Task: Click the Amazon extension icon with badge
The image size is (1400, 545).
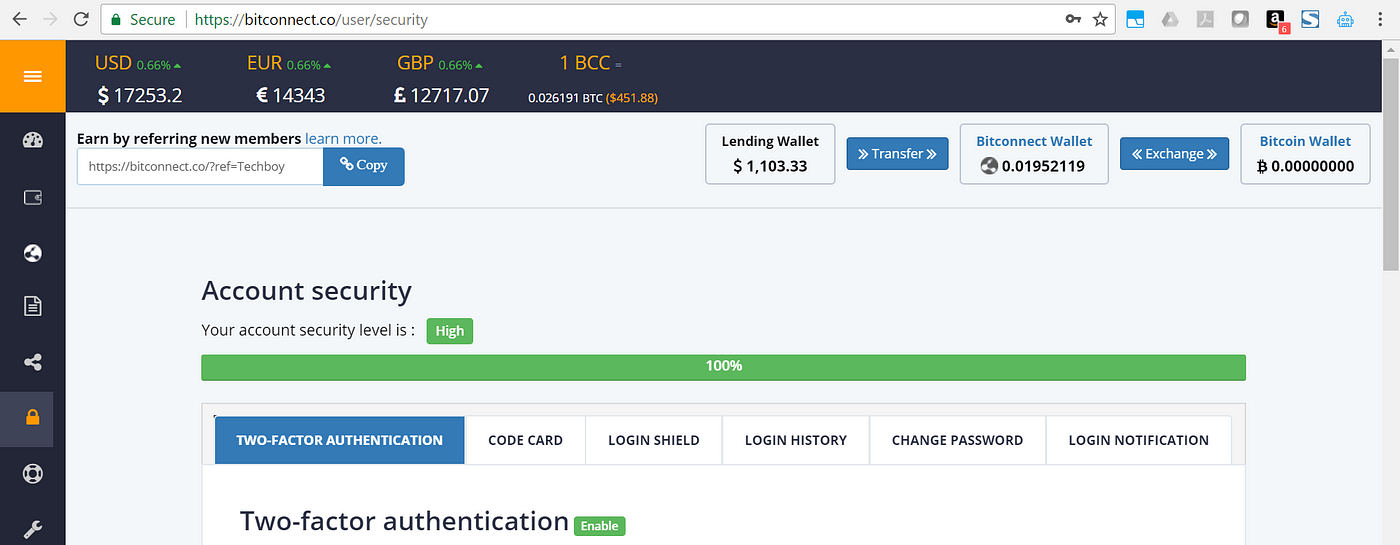Action: coord(1277,20)
